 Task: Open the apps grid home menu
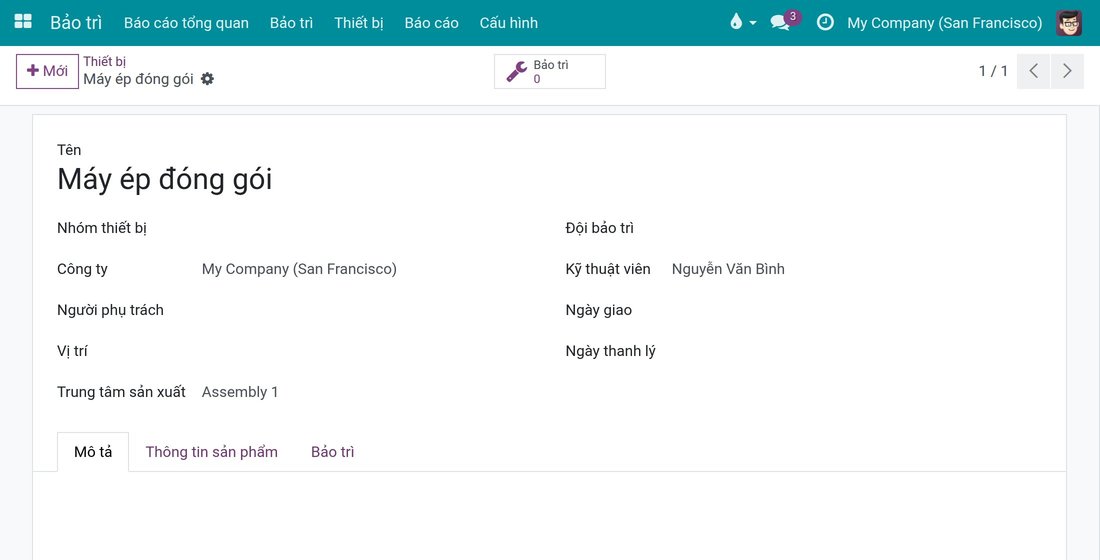[x=23, y=22]
